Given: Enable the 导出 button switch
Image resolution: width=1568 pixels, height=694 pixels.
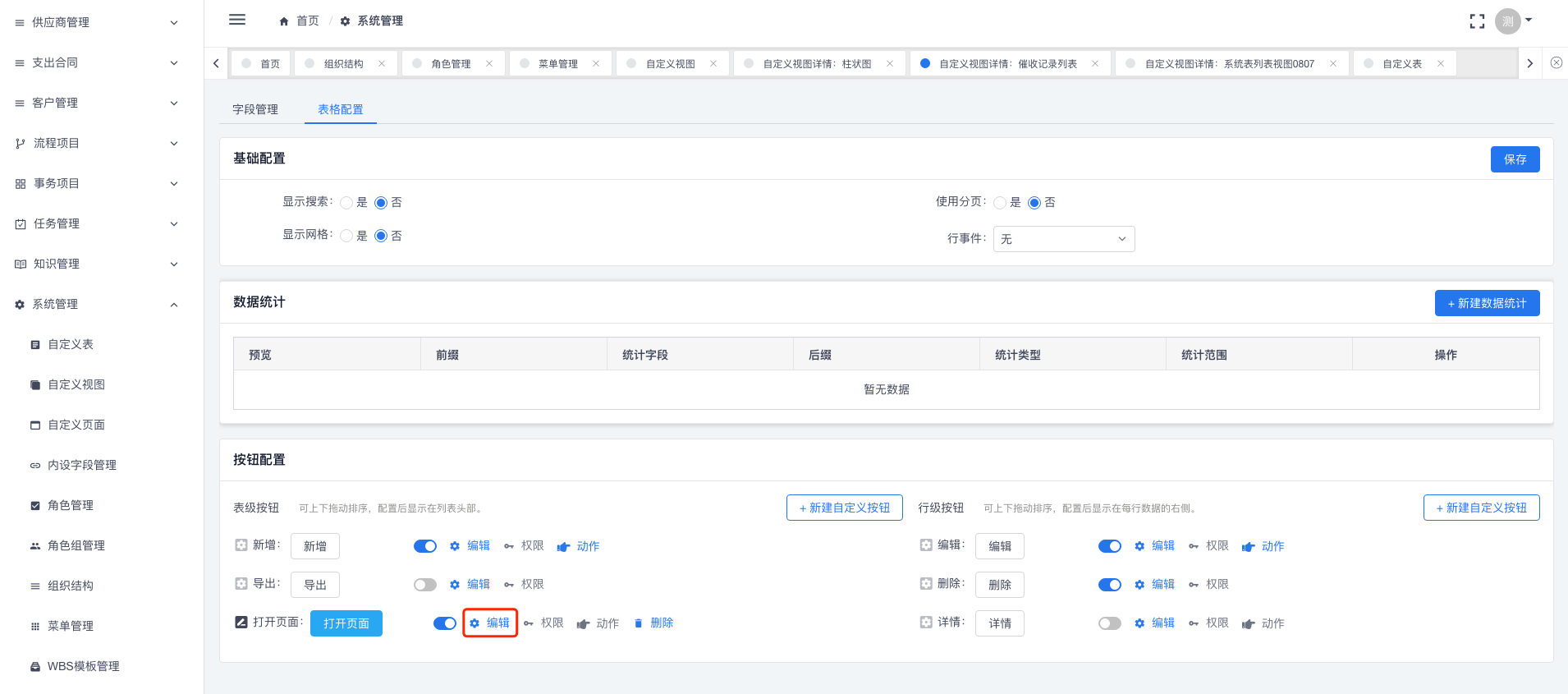Looking at the screenshot, I should click(x=425, y=585).
